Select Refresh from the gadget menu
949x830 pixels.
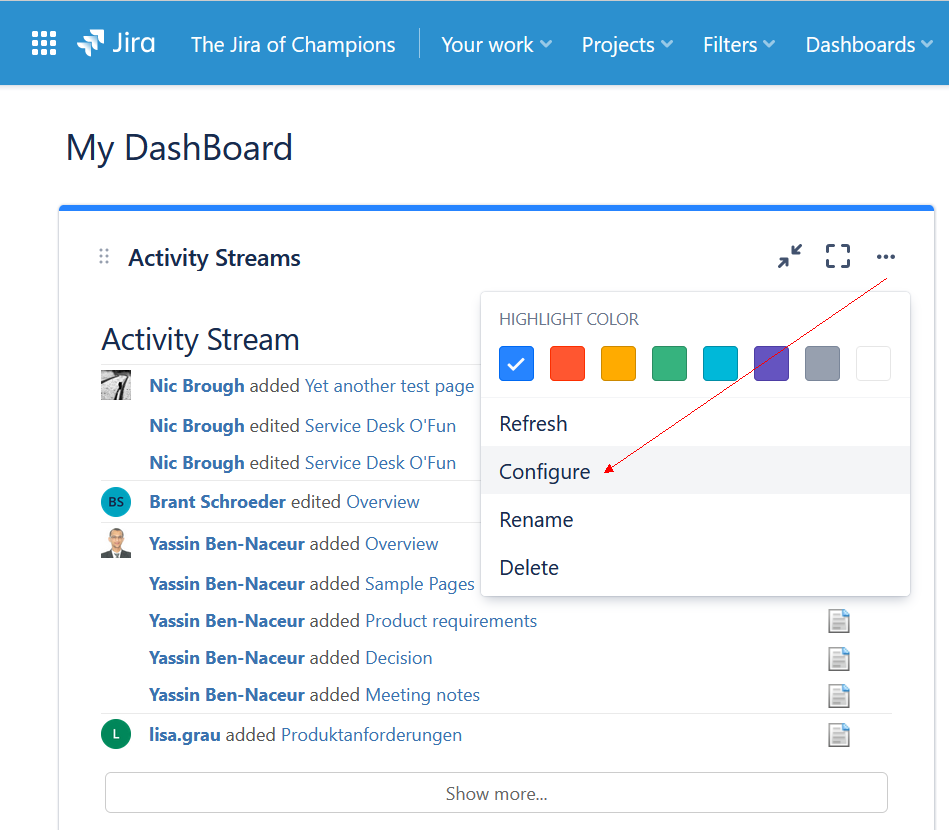[x=695, y=424]
